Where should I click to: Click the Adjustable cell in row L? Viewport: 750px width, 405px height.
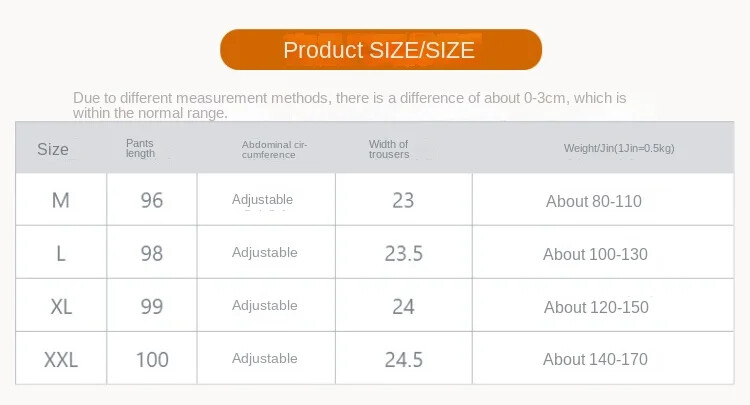(x=265, y=253)
